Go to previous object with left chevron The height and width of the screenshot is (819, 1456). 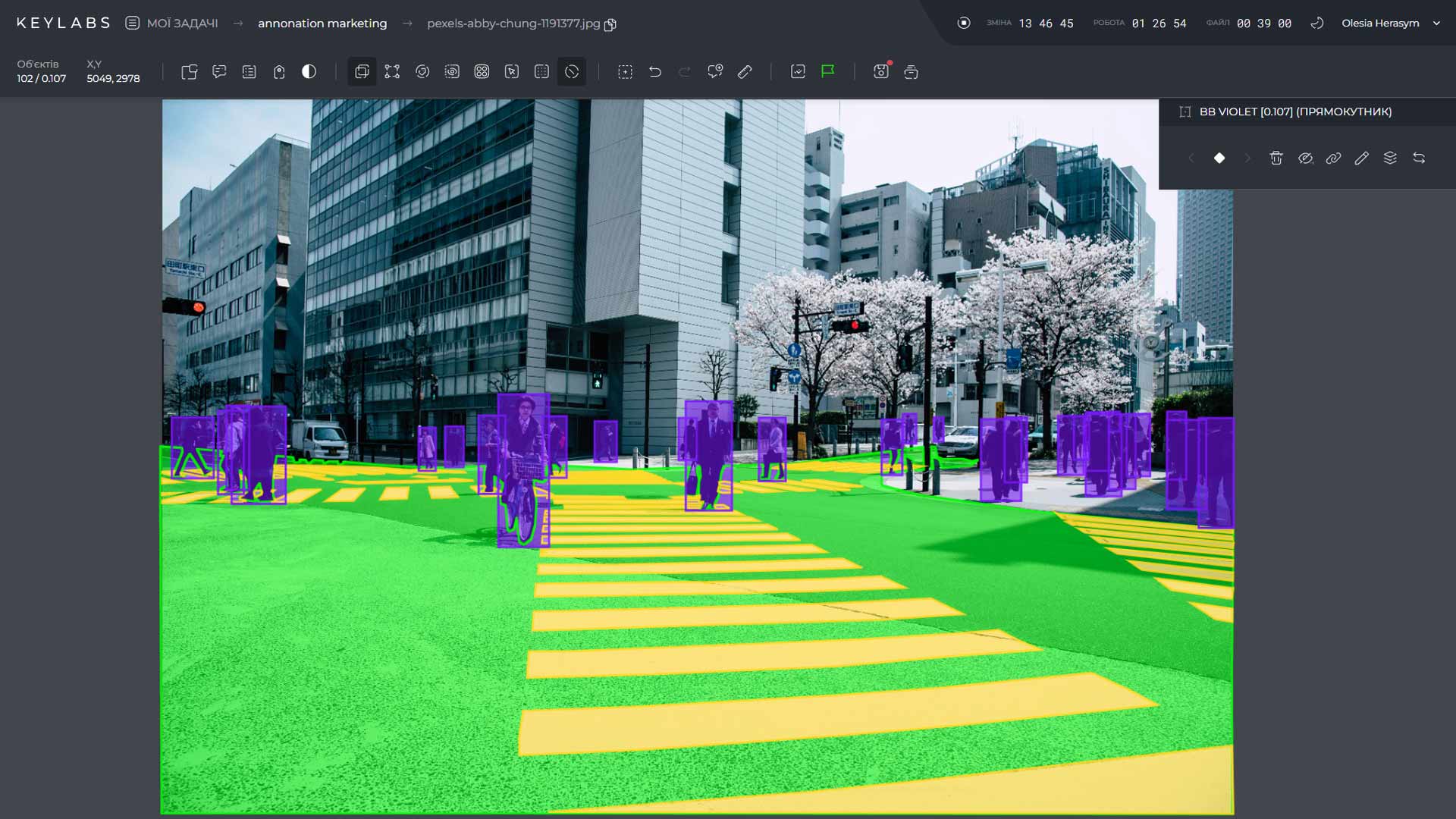[x=1192, y=159]
